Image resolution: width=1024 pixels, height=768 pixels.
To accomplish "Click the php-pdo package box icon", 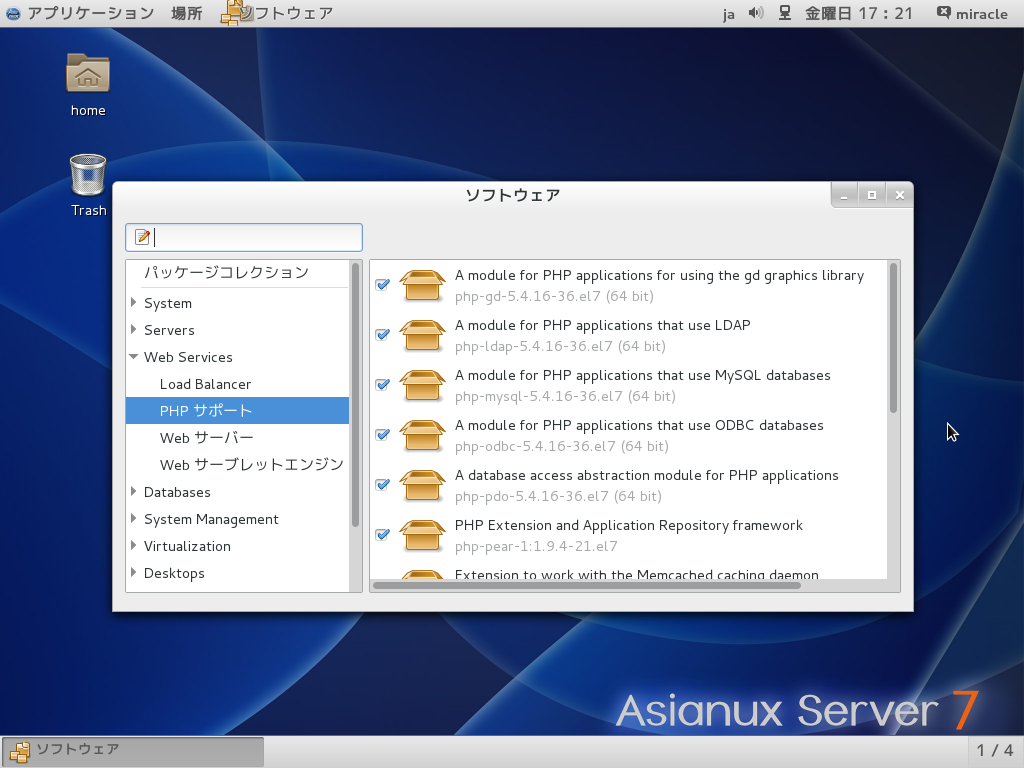I will pyautogui.click(x=422, y=485).
